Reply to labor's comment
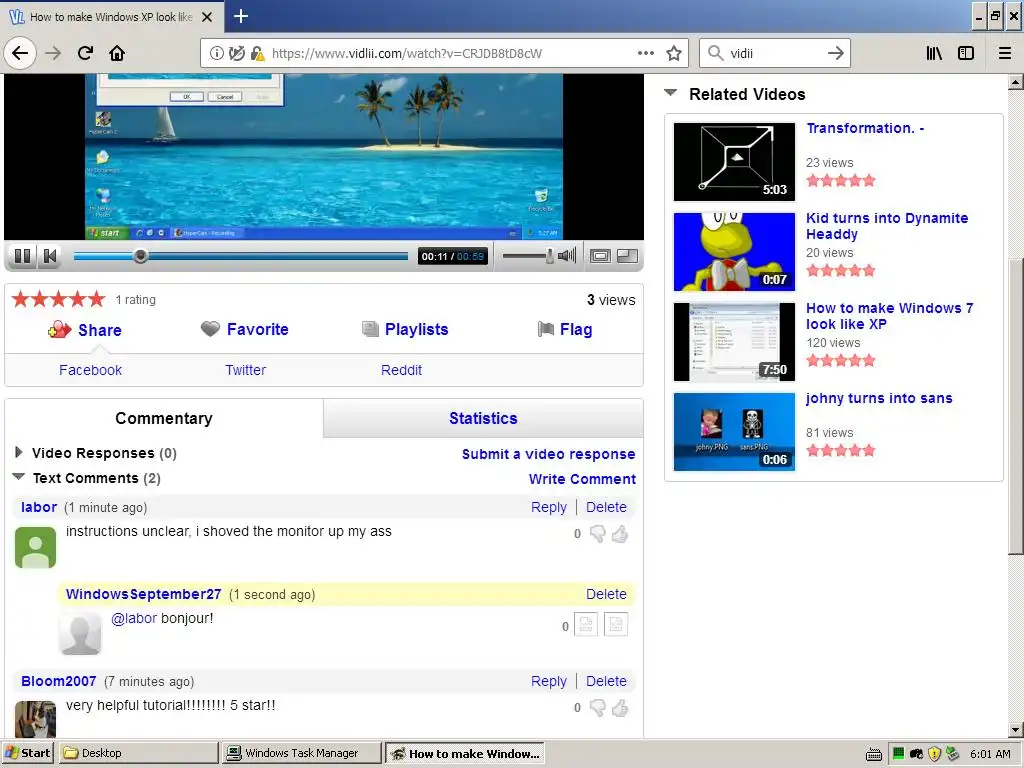The height and width of the screenshot is (768, 1024). point(549,507)
